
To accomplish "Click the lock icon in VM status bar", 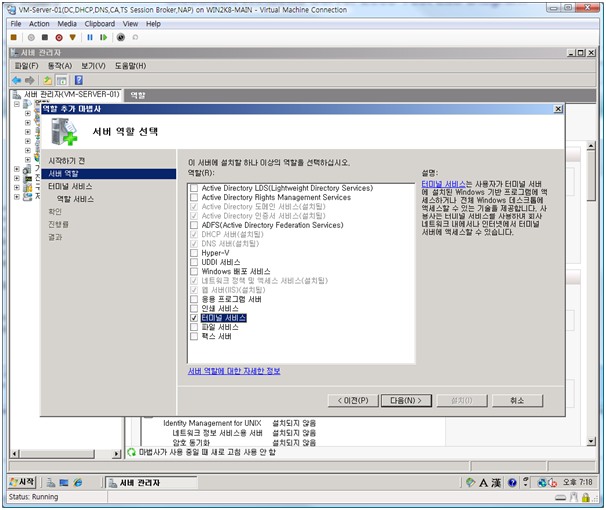I will coord(586,497).
